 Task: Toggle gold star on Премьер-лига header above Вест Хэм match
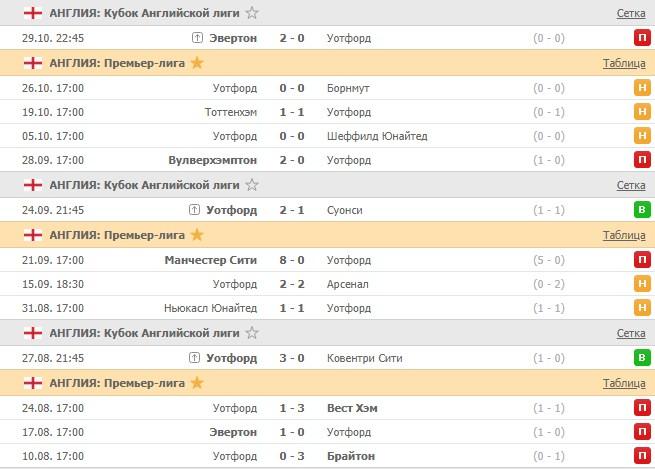[x=197, y=382]
